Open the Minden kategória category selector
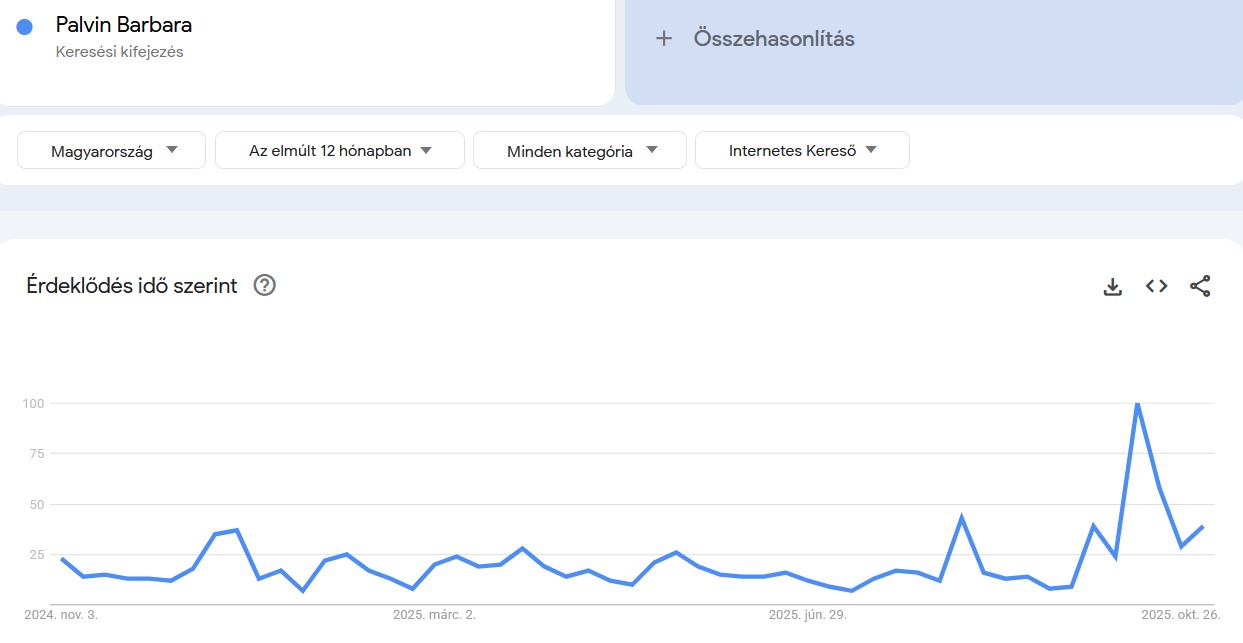 click(x=579, y=150)
